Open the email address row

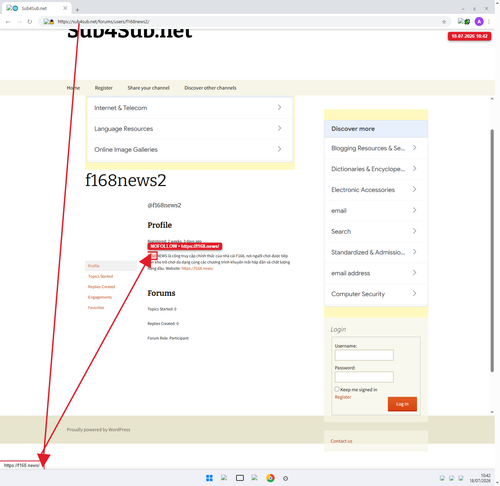tap(376, 273)
